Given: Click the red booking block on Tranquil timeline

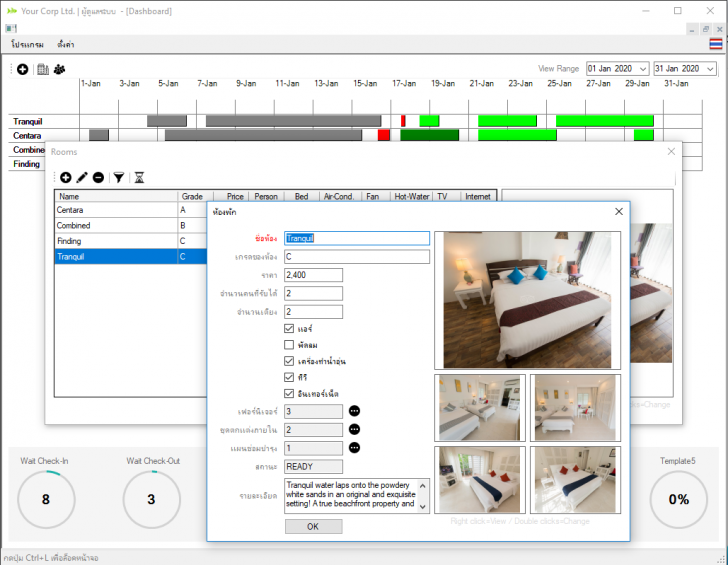Looking at the screenshot, I should click(403, 121).
